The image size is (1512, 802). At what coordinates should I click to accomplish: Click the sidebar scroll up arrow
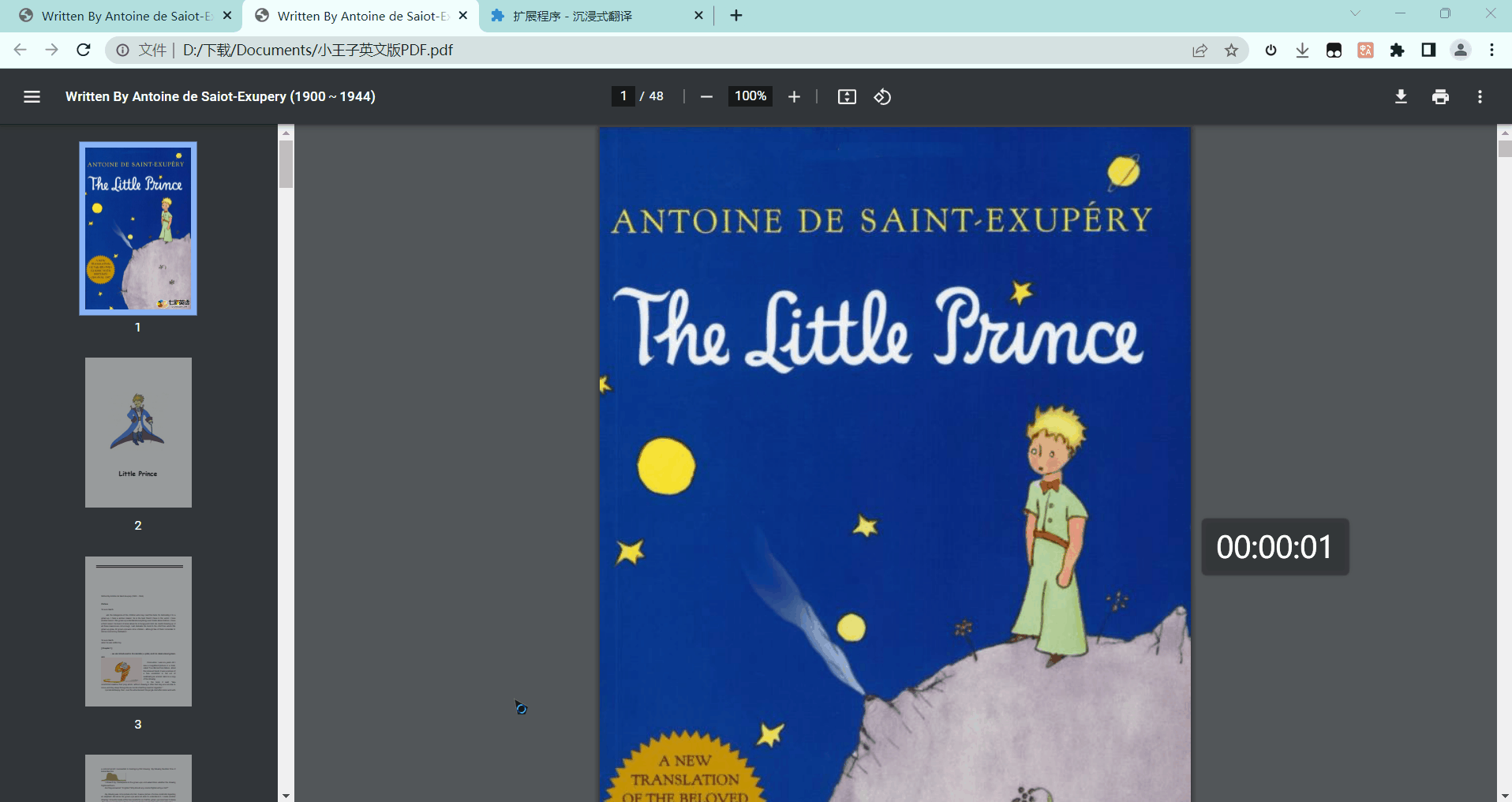286,132
